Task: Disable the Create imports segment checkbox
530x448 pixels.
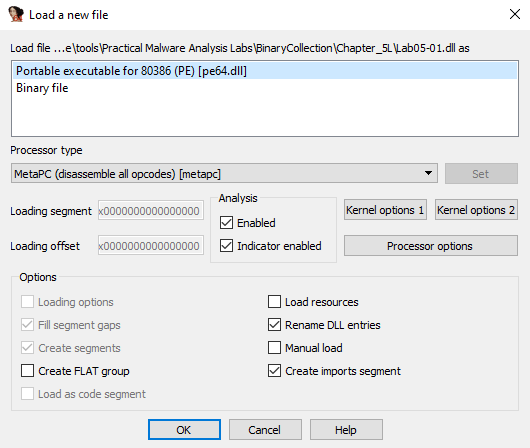Action: [274, 371]
